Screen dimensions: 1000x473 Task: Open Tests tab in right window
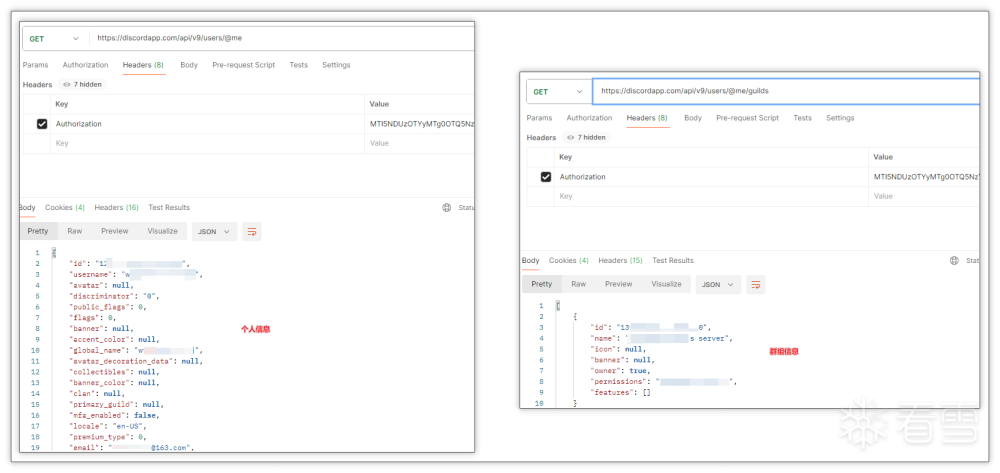(802, 118)
